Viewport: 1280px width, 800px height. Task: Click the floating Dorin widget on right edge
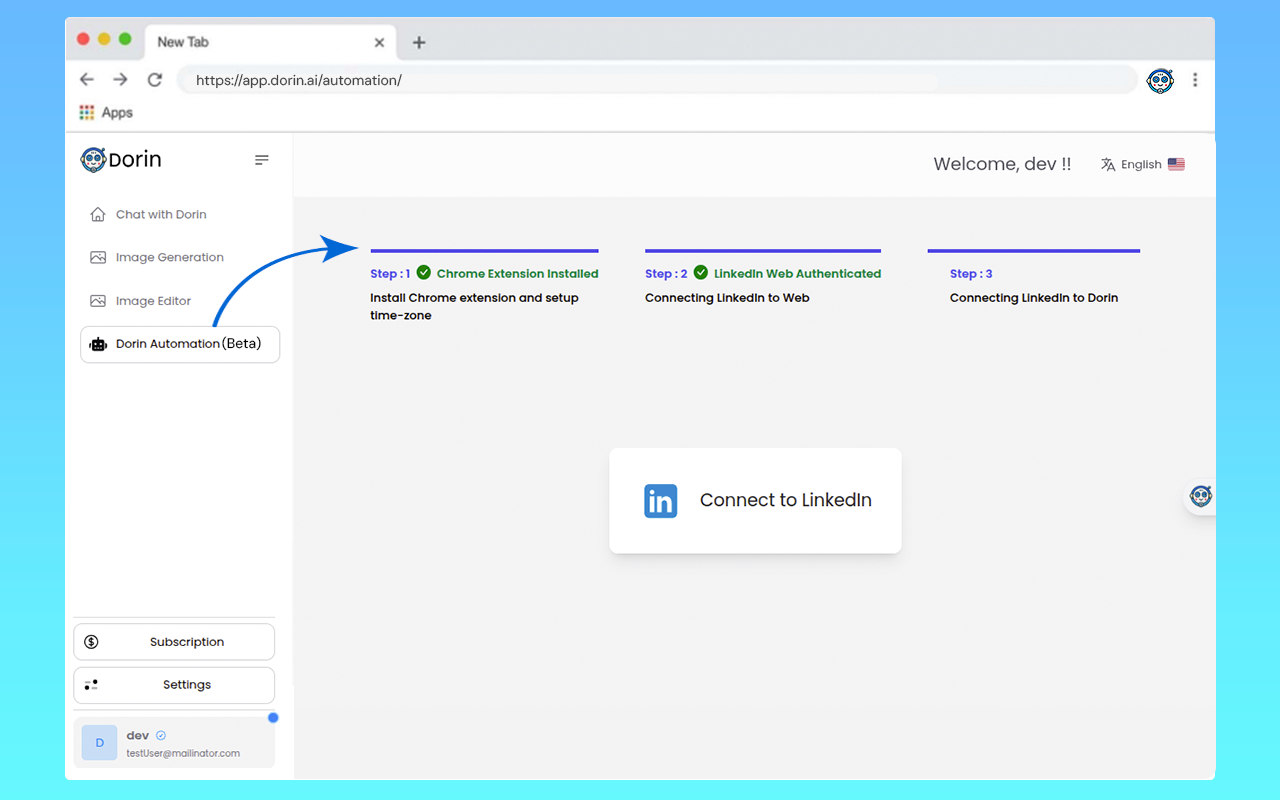tap(1200, 496)
